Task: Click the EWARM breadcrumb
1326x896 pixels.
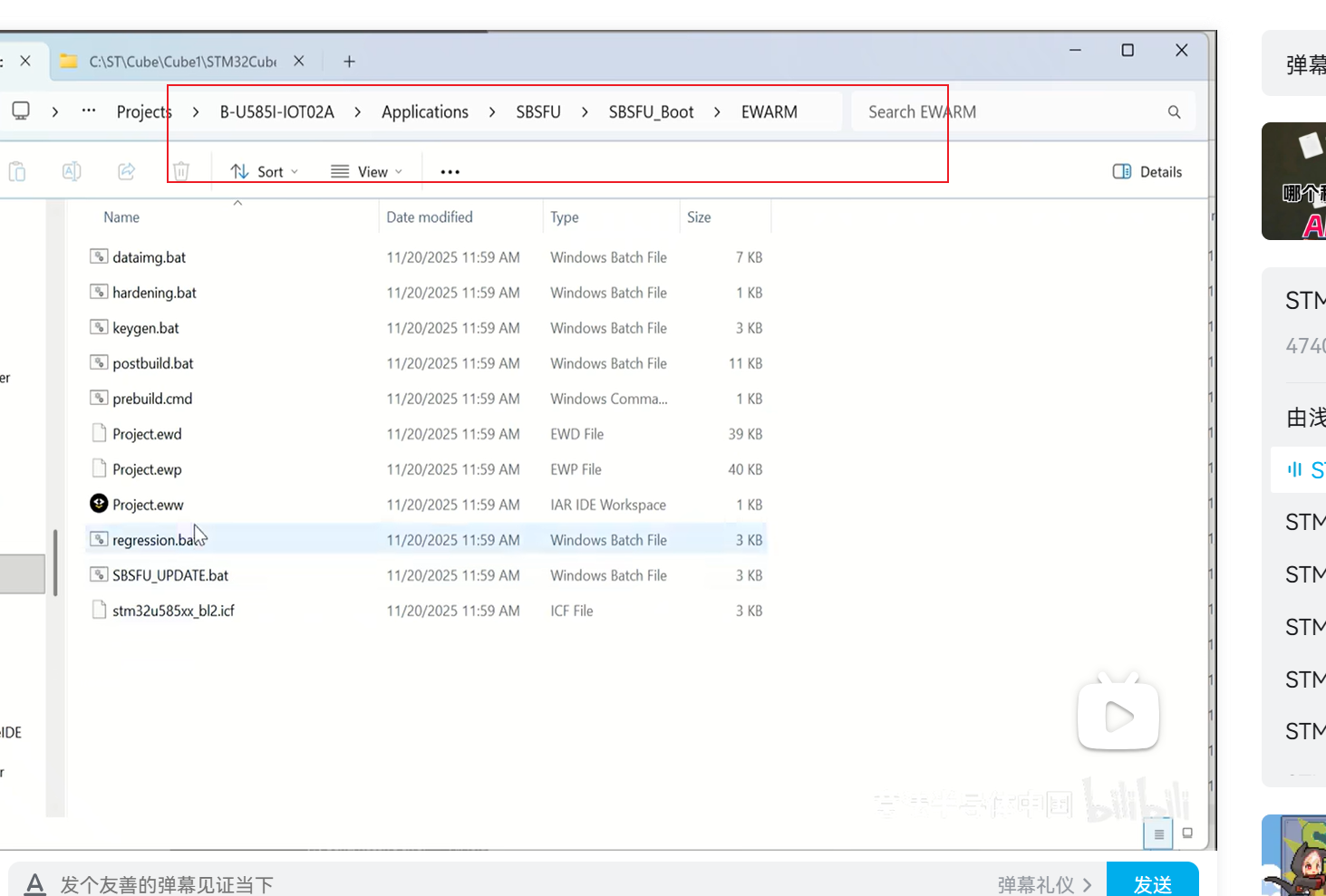Action: click(769, 112)
